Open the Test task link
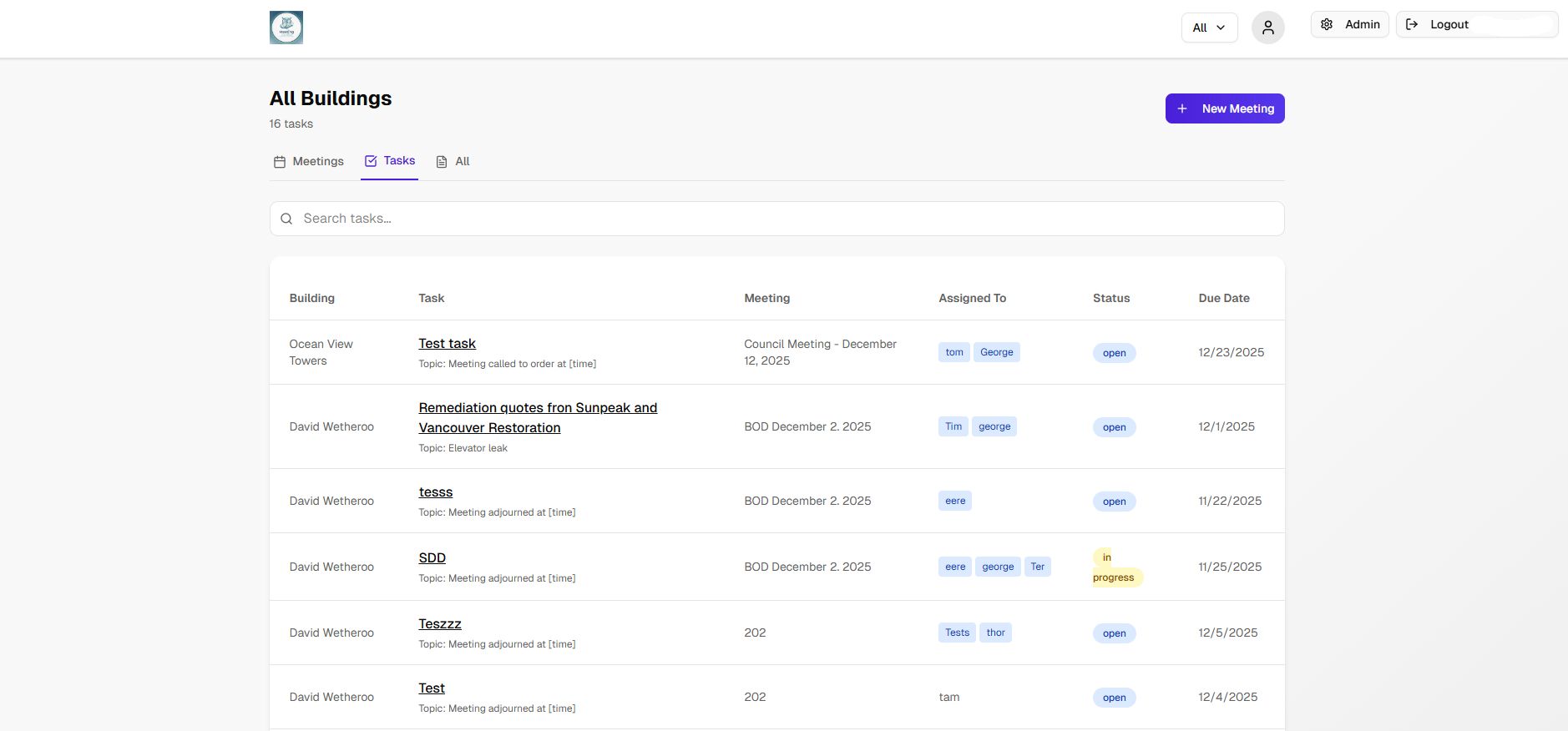The image size is (1568, 731). pos(447,343)
